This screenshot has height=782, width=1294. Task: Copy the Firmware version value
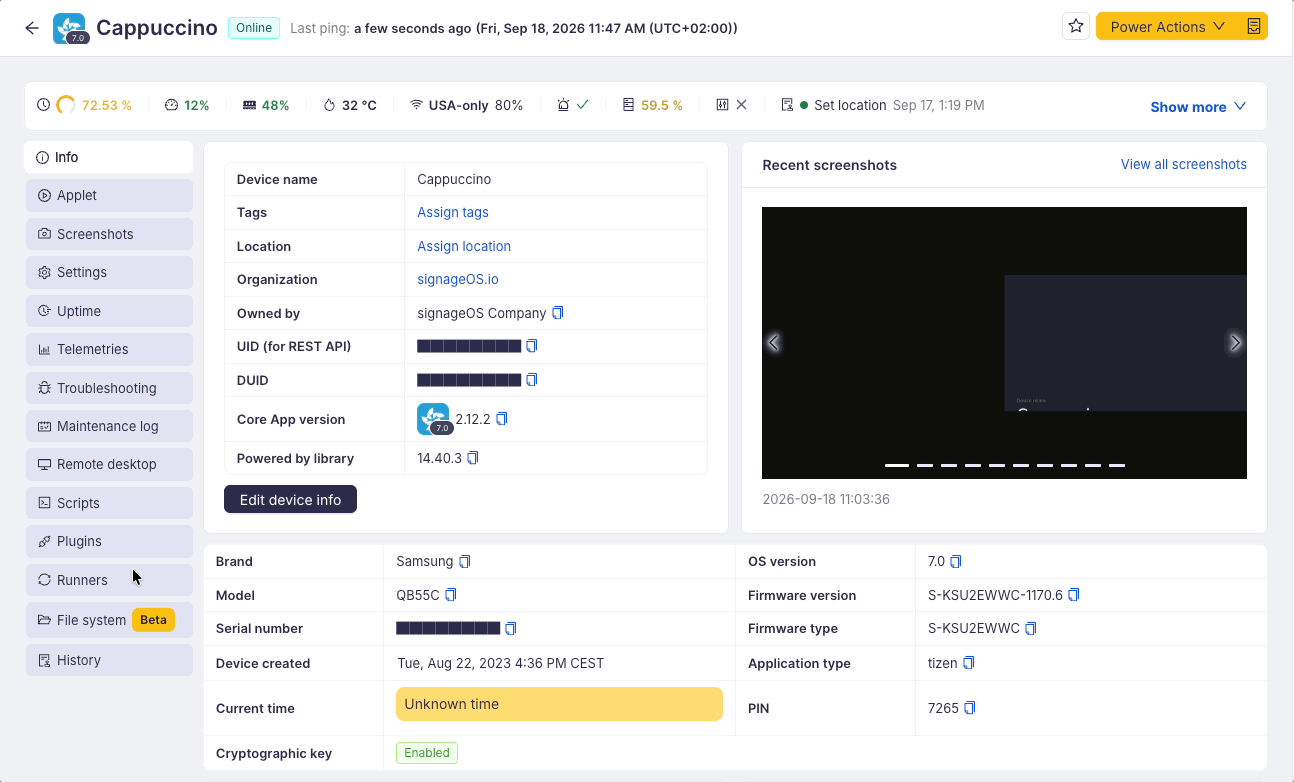pos(1074,595)
